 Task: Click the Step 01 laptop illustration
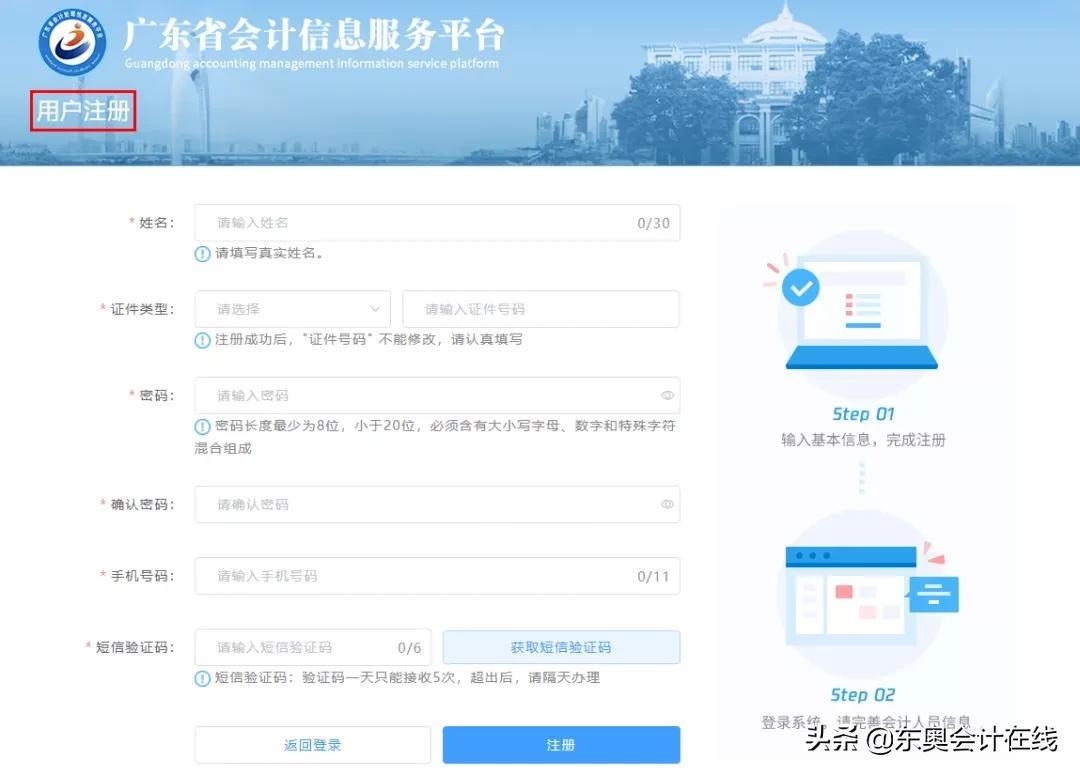(861, 313)
